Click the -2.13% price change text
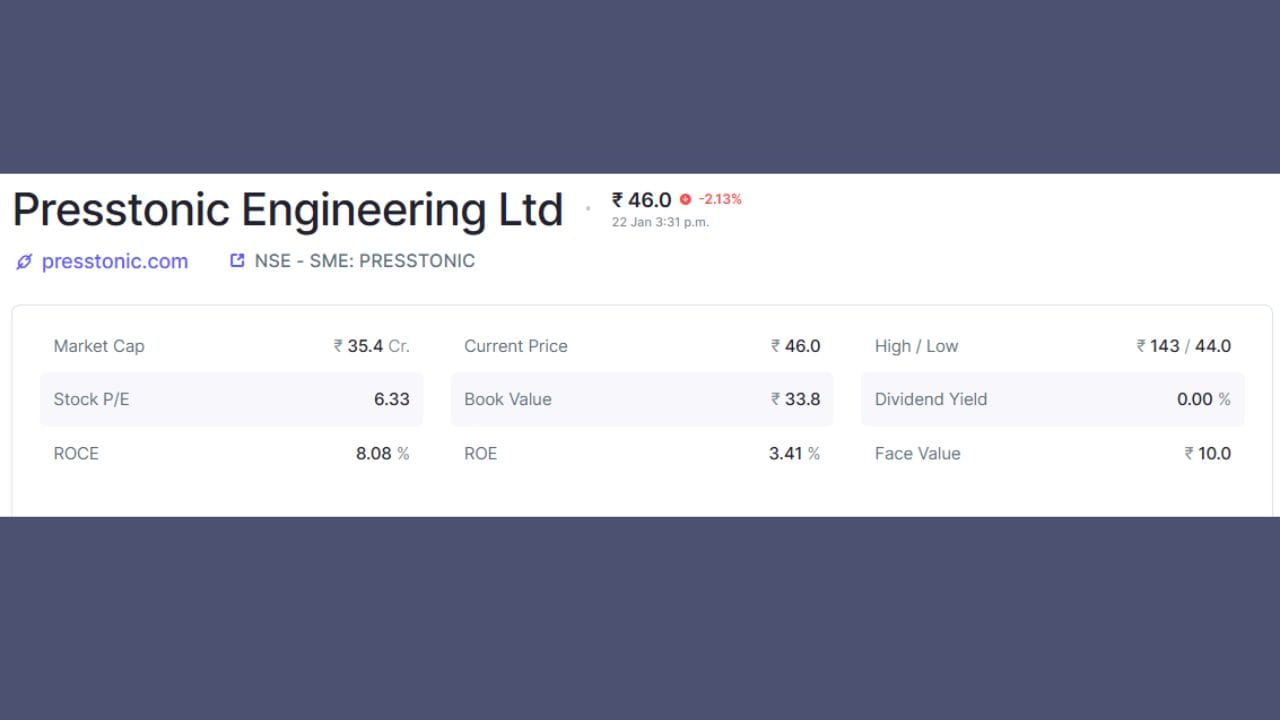Viewport: 1280px width, 720px height. [x=720, y=199]
